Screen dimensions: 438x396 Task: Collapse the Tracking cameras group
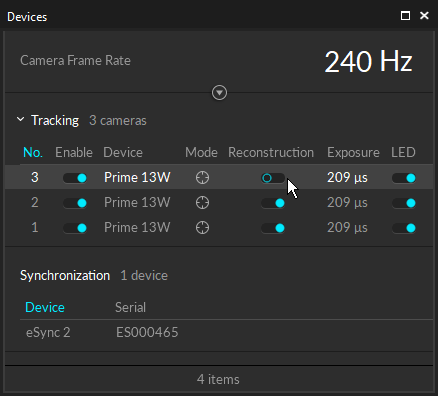pyautogui.click(x=21, y=119)
